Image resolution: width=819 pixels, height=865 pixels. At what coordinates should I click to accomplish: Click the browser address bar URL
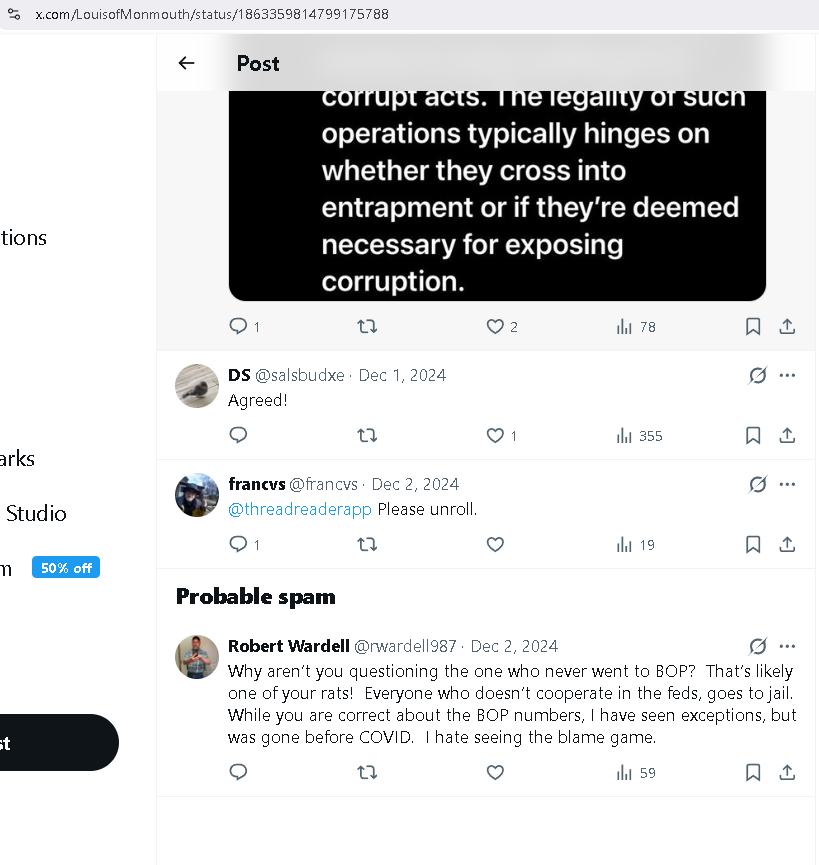(212, 14)
